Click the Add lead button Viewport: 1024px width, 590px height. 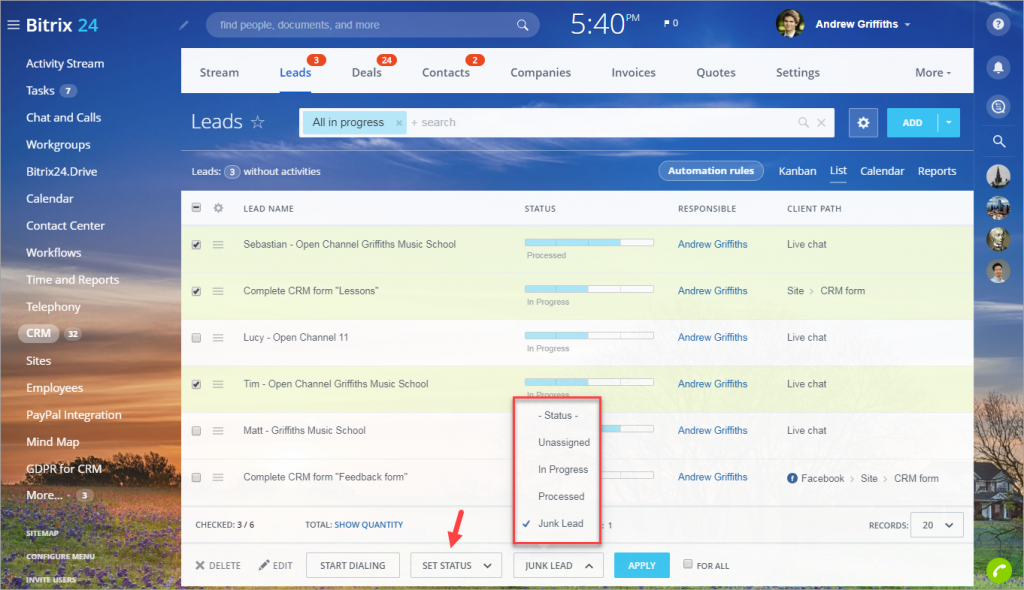[x=912, y=122]
